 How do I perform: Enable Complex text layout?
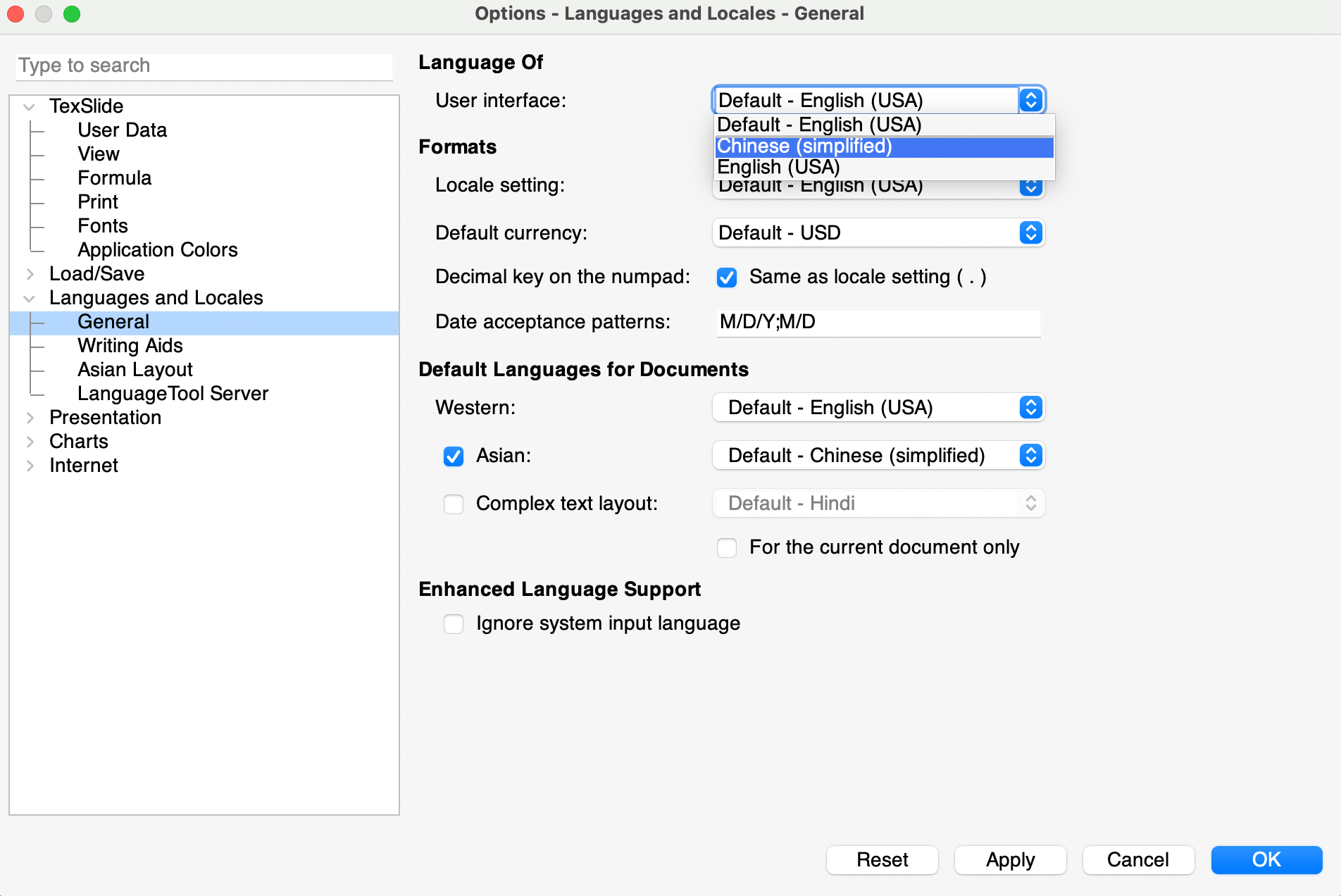point(454,504)
